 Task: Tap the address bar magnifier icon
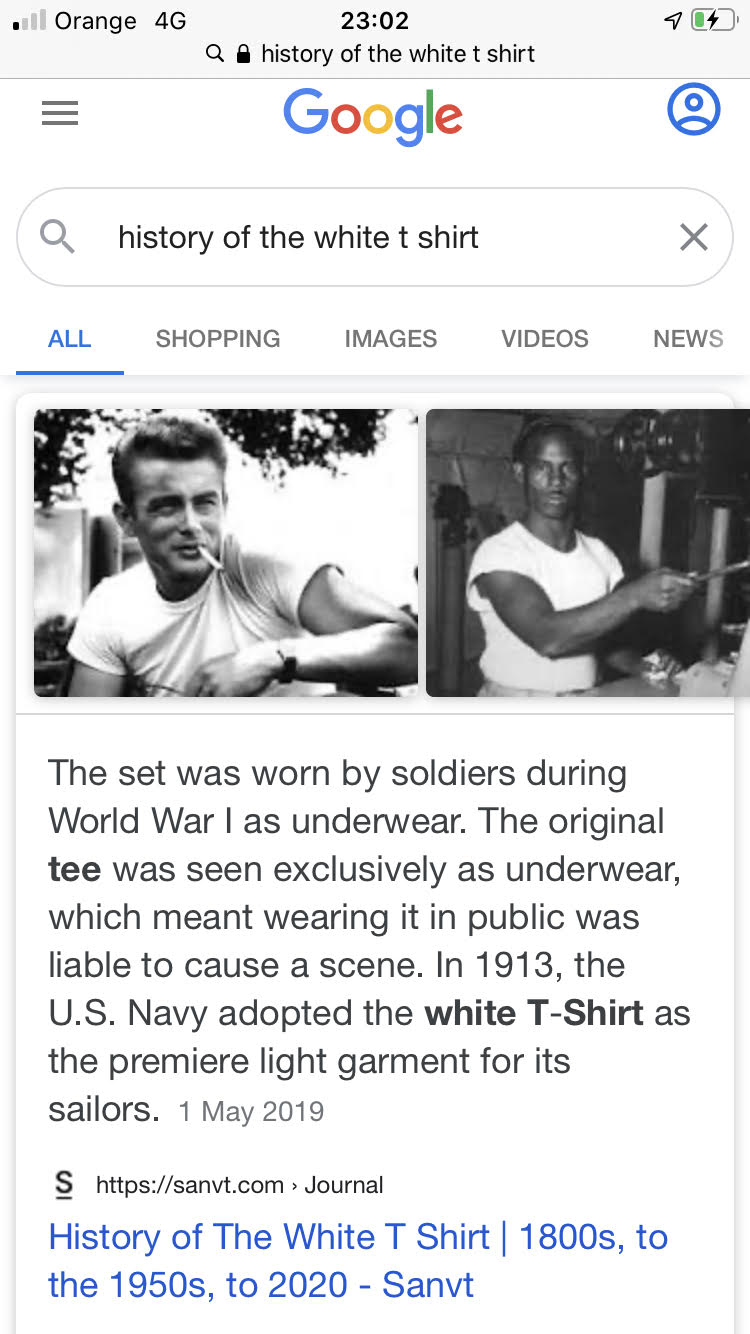point(214,53)
